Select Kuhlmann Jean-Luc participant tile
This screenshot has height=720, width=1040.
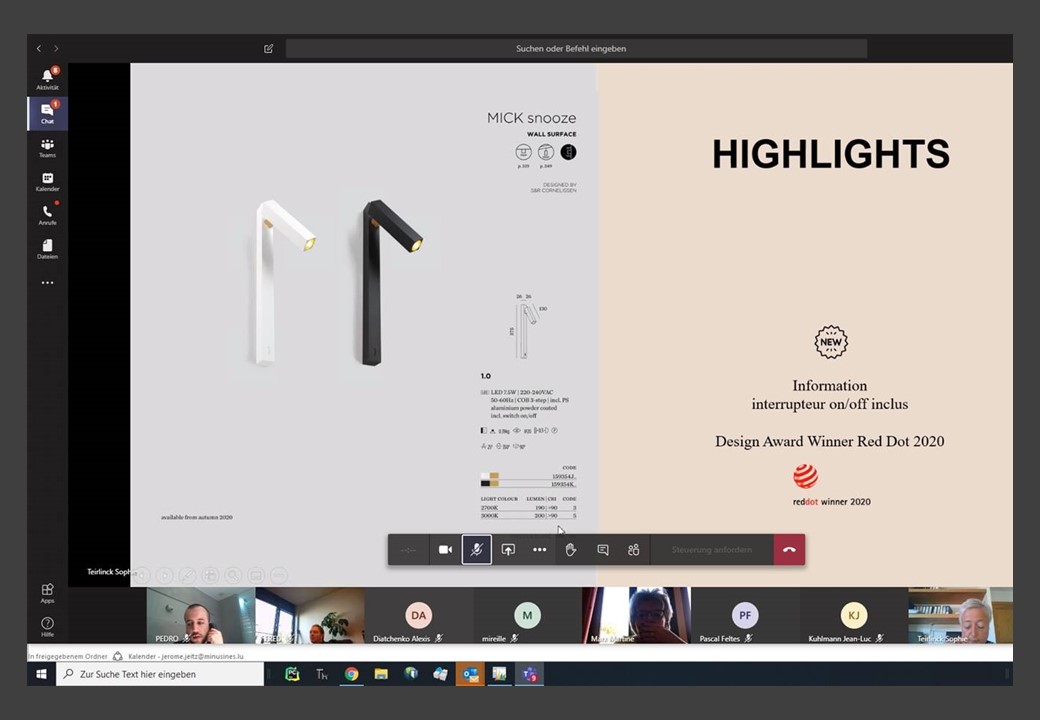pos(854,615)
